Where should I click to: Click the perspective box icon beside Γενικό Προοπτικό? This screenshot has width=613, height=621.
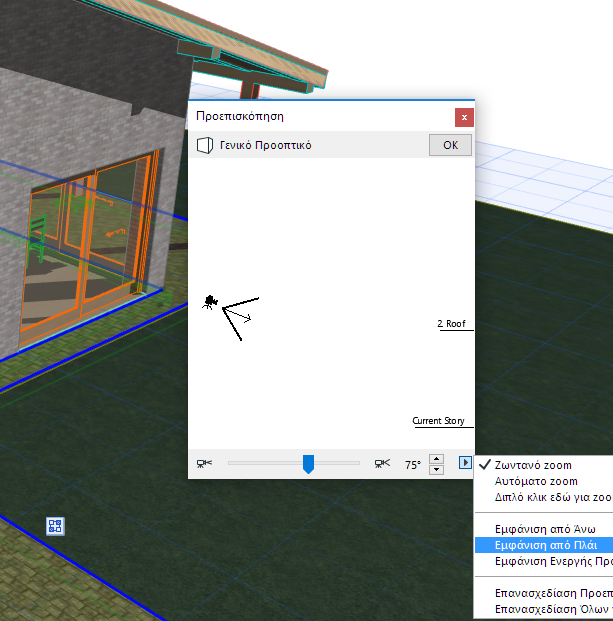pos(205,145)
